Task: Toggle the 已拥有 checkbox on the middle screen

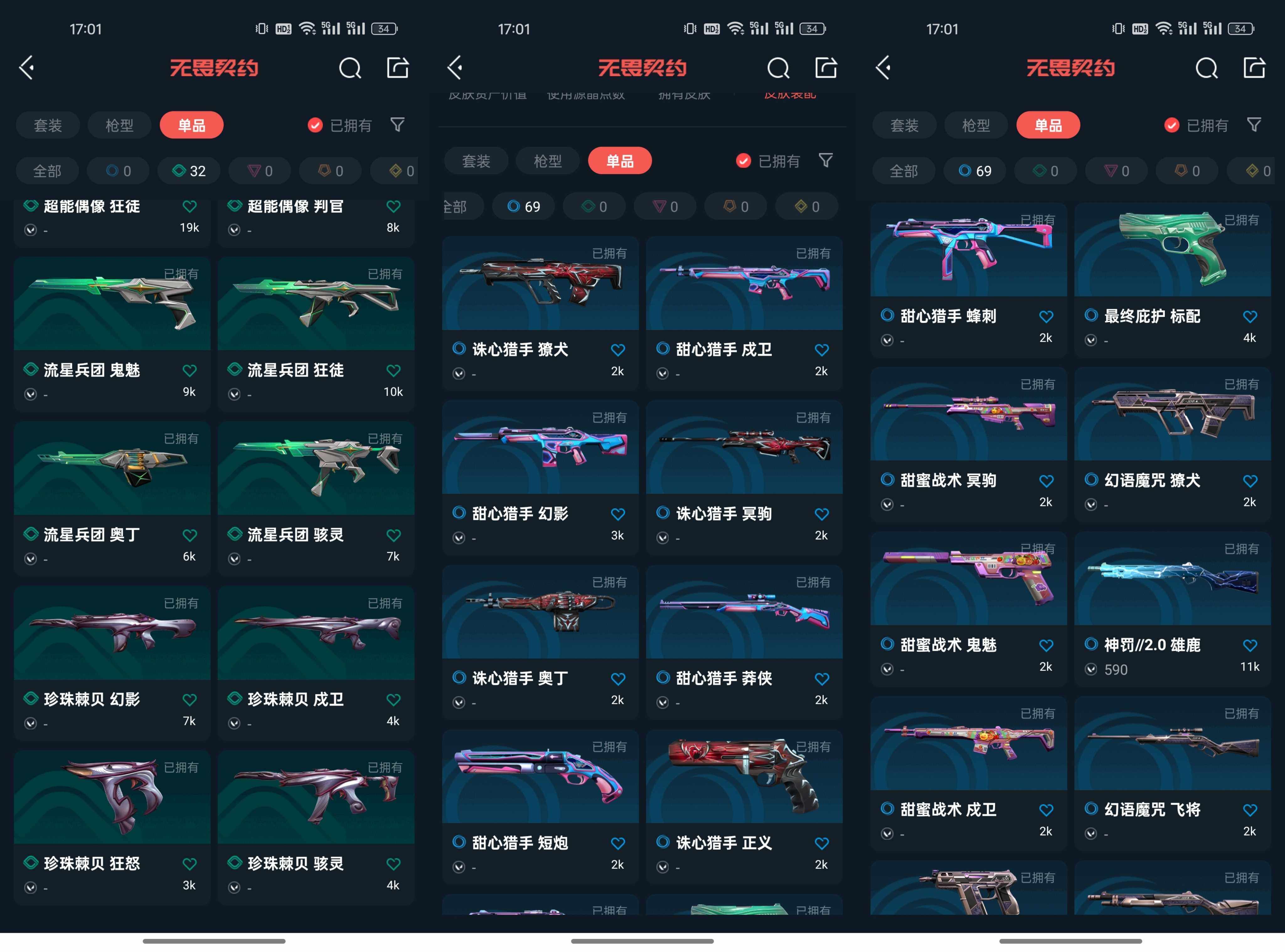Action: click(743, 161)
